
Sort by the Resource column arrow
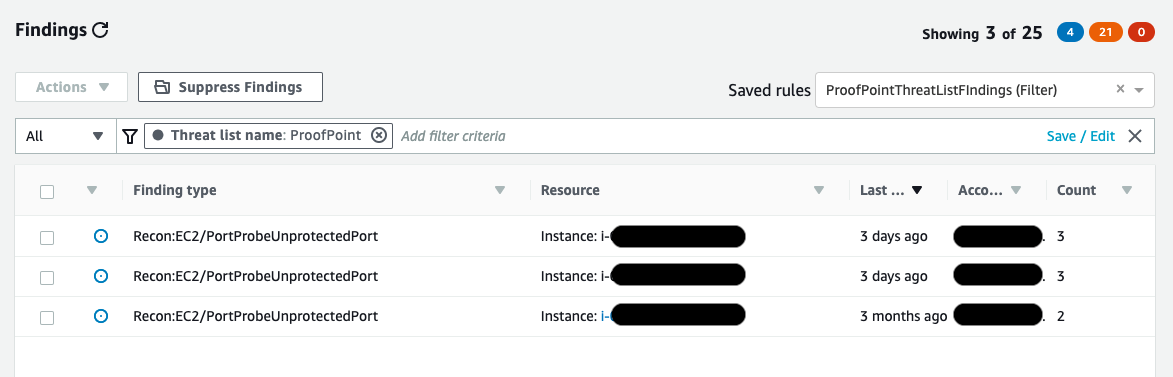click(819, 191)
